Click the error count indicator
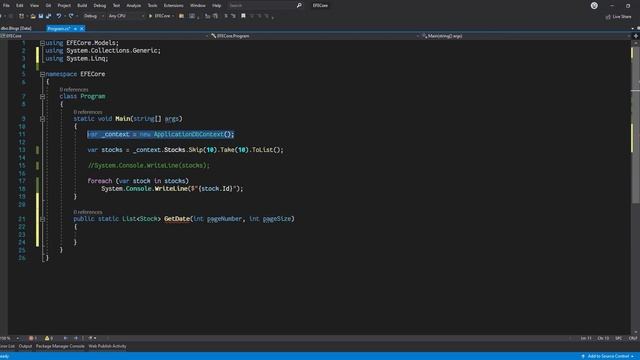640x360 pixels. tap(33, 338)
